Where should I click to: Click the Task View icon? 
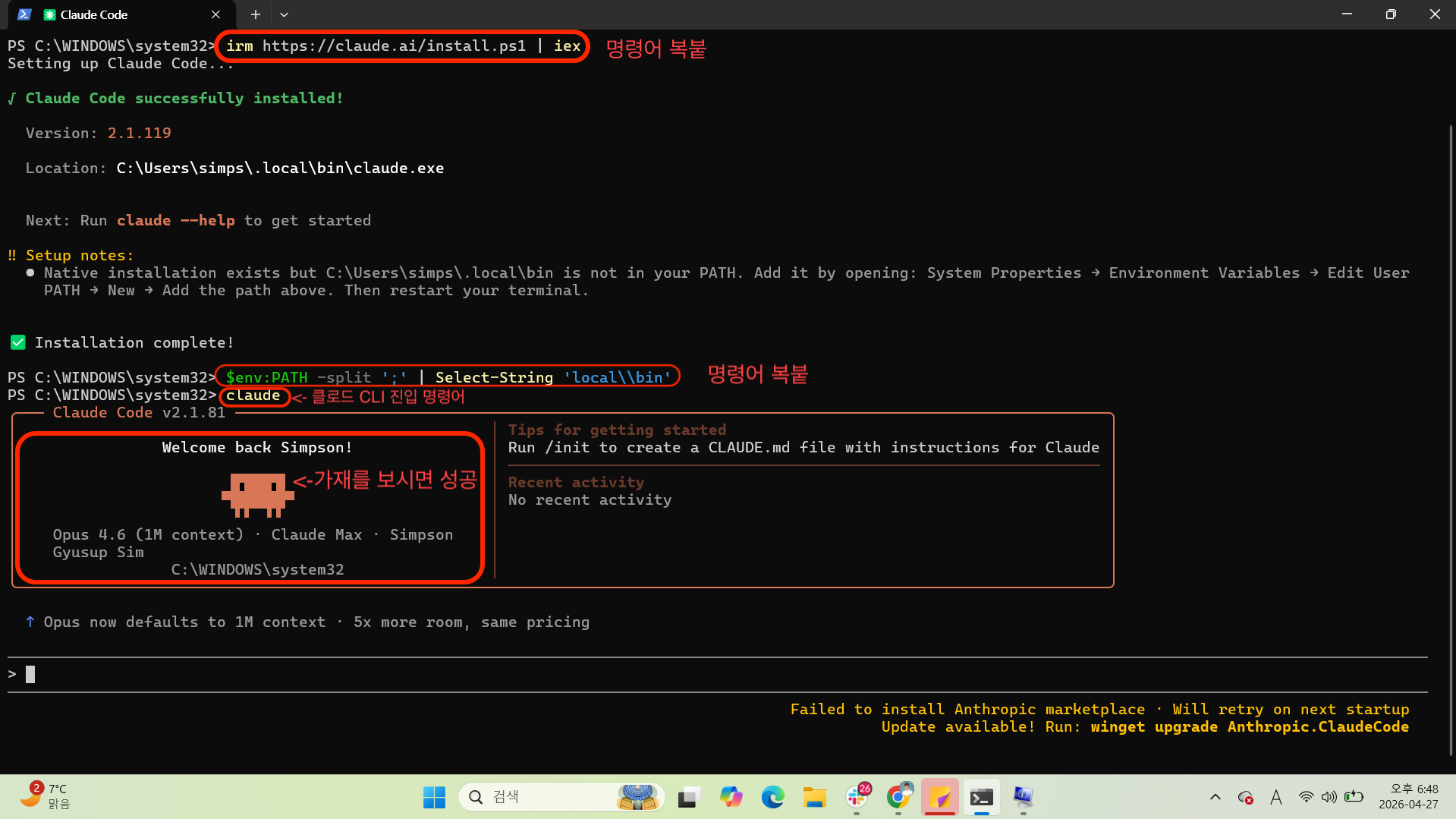click(688, 797)
